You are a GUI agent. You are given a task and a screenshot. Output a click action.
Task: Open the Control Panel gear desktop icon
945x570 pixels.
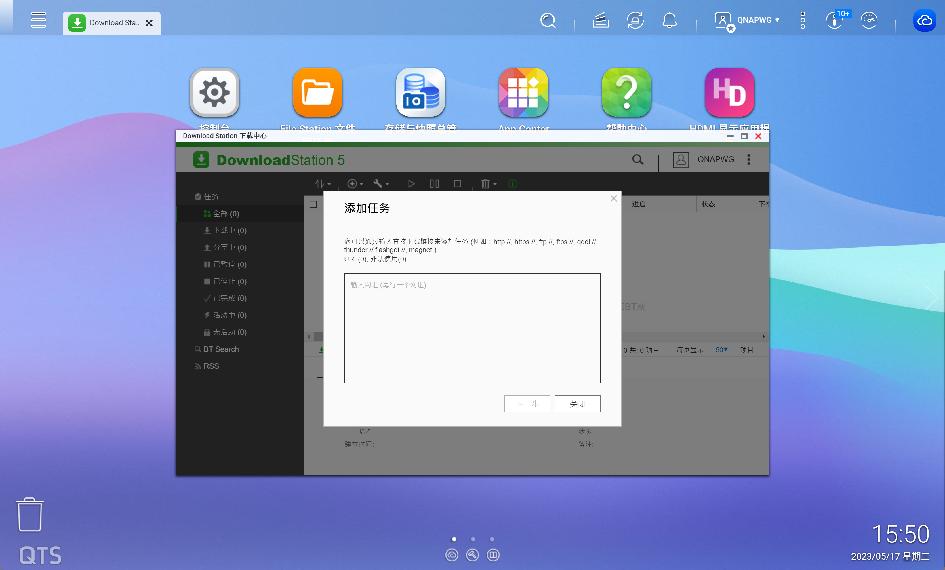[215, 93]
